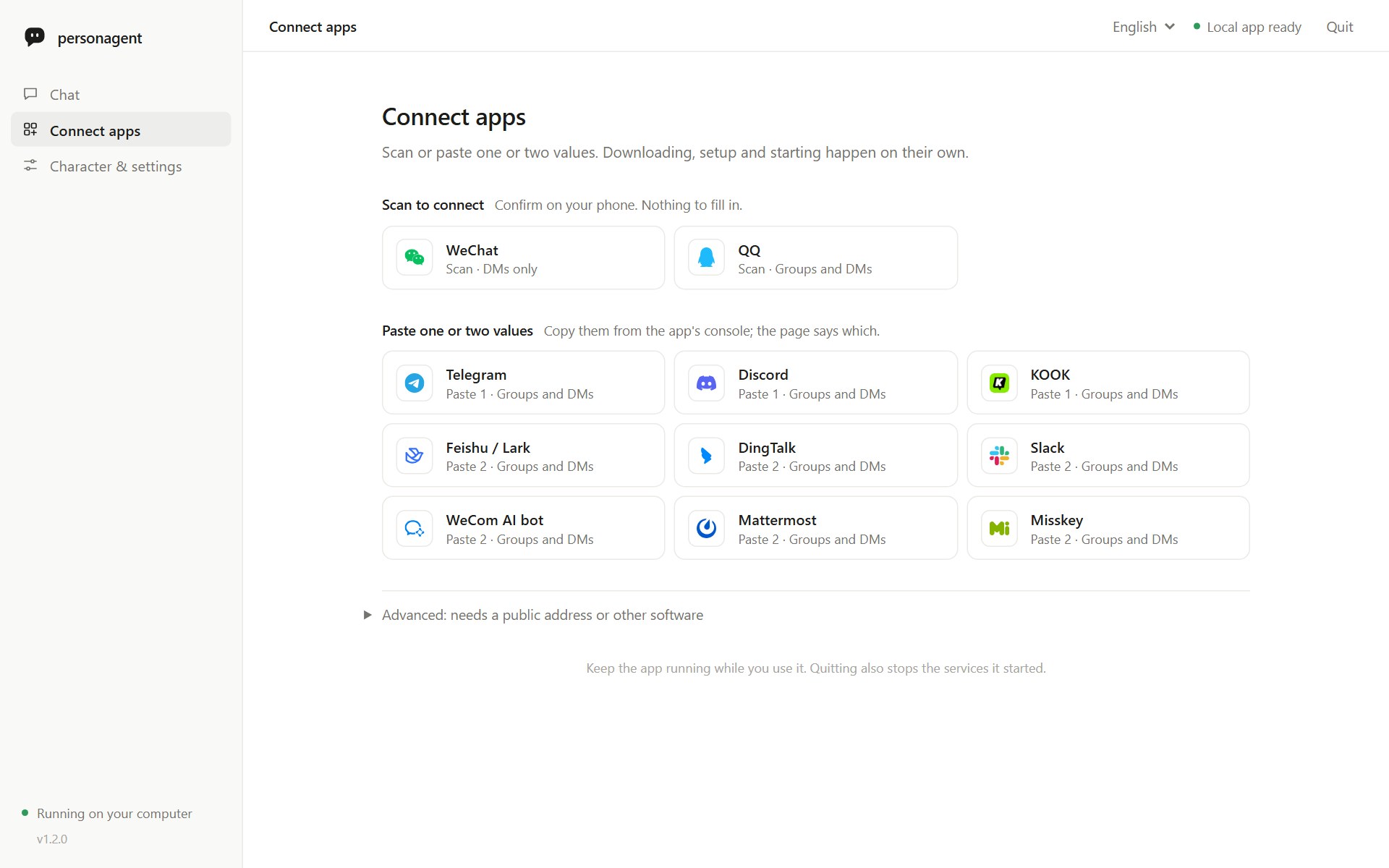
Task: Expand the Advanced public address section
Action: click(534, 615)
